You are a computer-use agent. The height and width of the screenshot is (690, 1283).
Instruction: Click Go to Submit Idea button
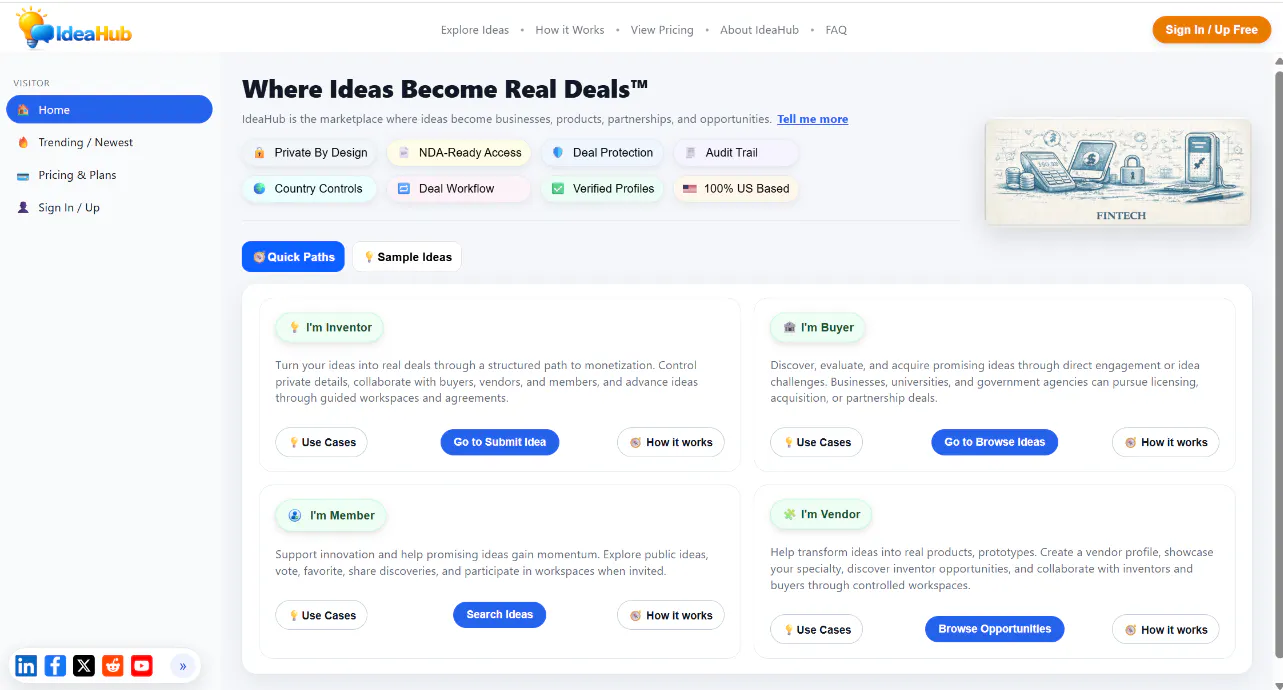click(500, 442)
